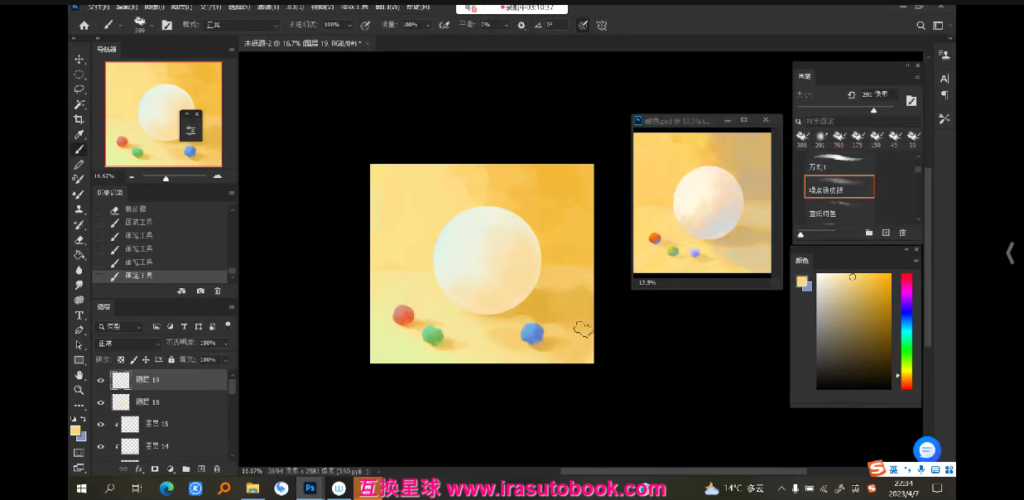
Task: Add a layer mask from Layers panel bottom
Action: point(155,469)
